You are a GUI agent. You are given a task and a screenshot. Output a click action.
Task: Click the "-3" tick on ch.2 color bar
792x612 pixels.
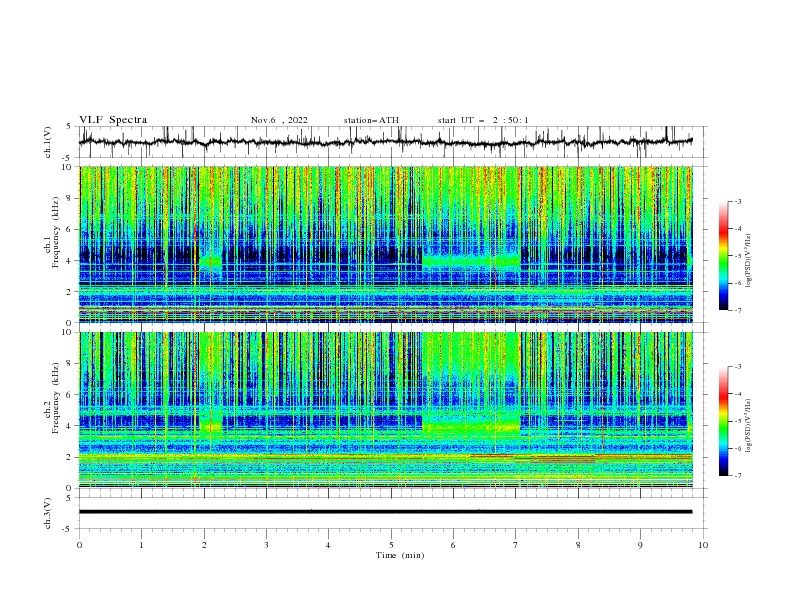click(738, 367)
